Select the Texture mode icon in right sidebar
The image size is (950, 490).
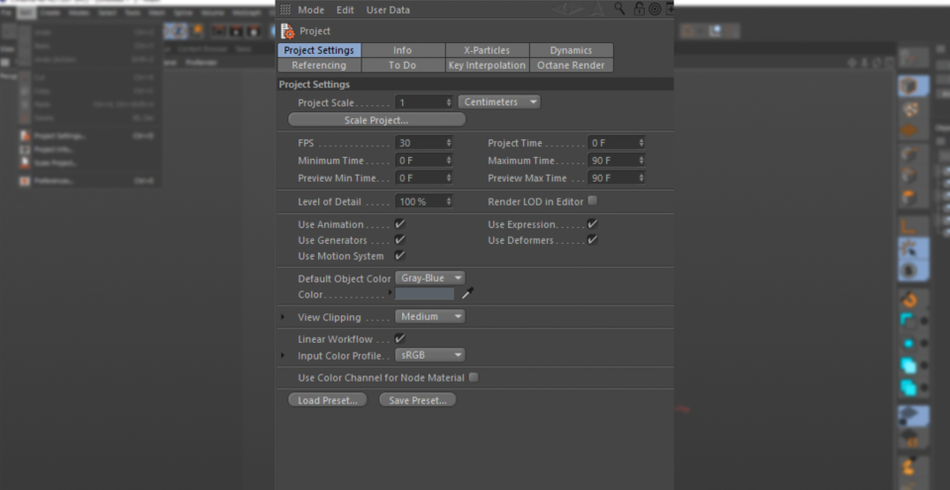[911, 109]
